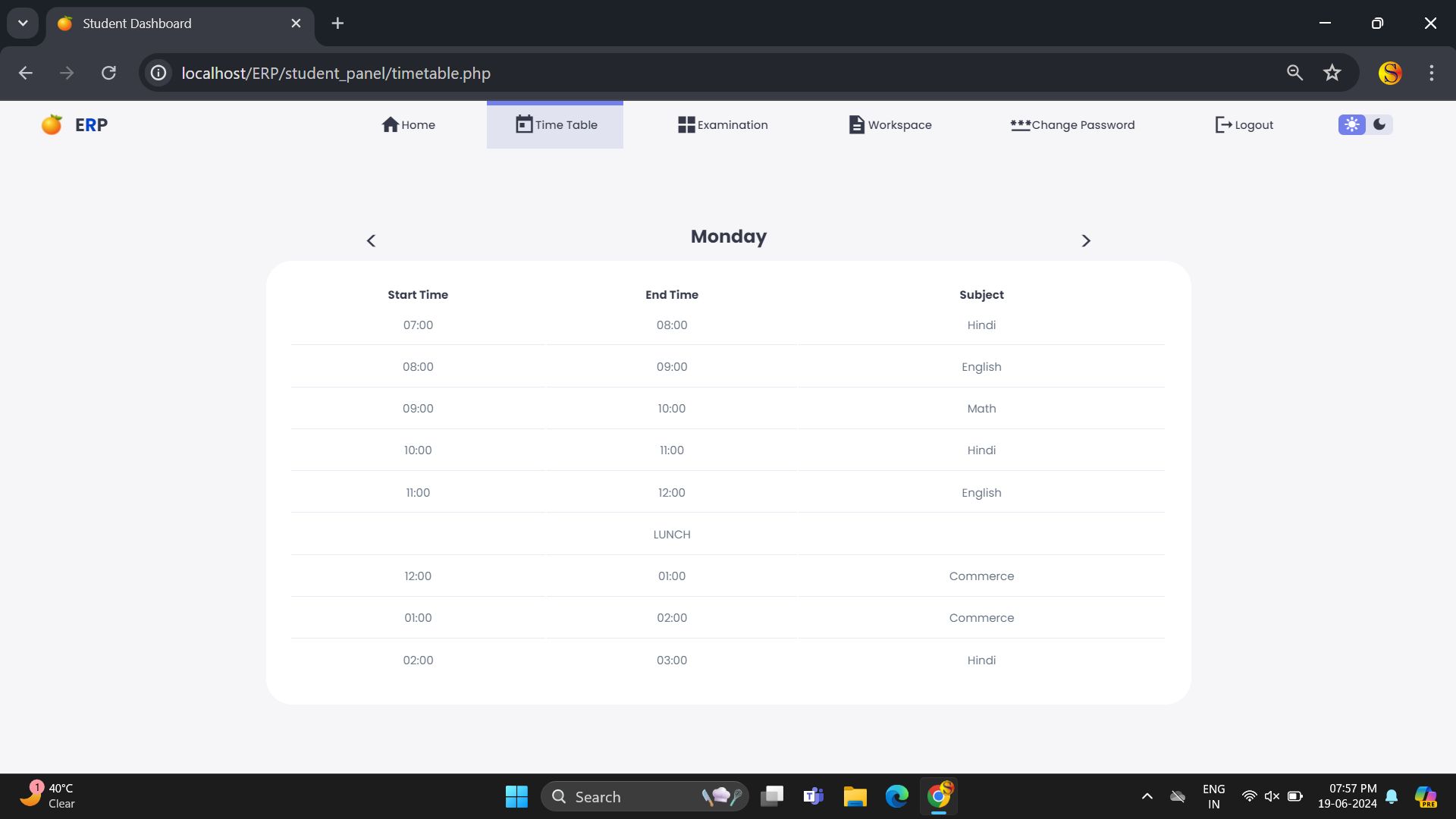Open the Change Password menu item
1456x819 pixels.
[x=1072, y=124]
